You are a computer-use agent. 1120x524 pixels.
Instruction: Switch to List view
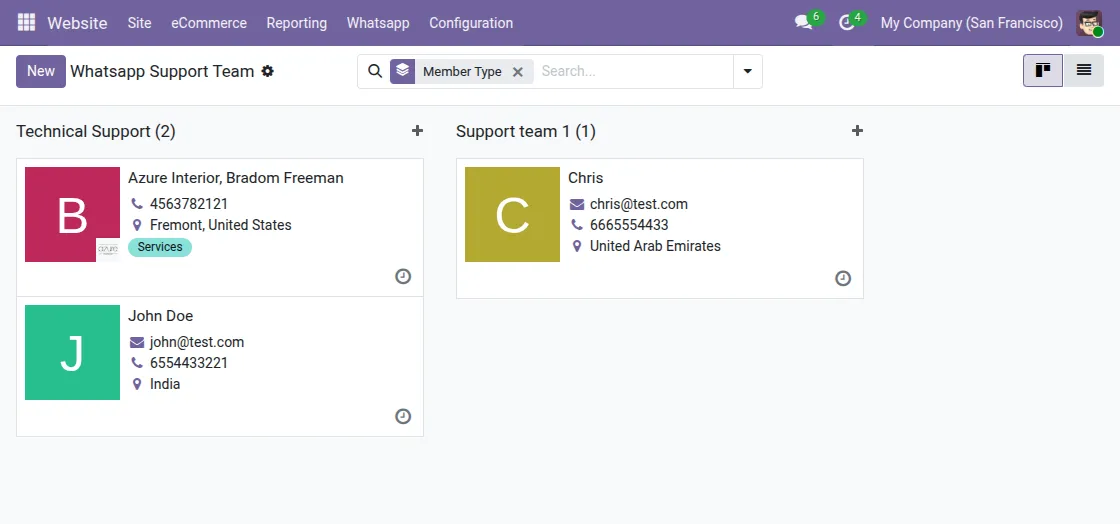pyautogui.click(x=1084, y=71)
